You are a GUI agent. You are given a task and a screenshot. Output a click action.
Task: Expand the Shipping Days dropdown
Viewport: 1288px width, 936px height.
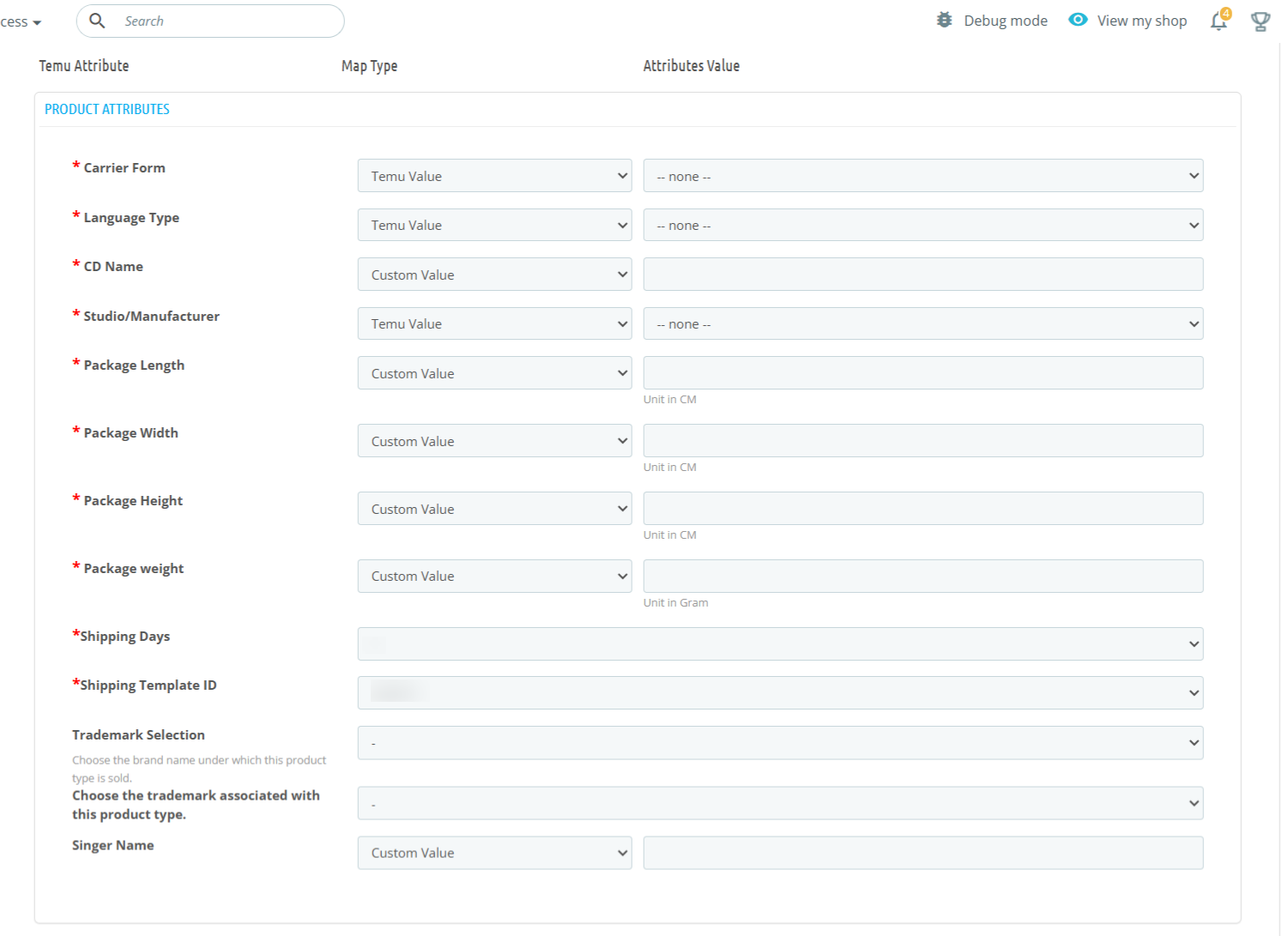(780, 644)
